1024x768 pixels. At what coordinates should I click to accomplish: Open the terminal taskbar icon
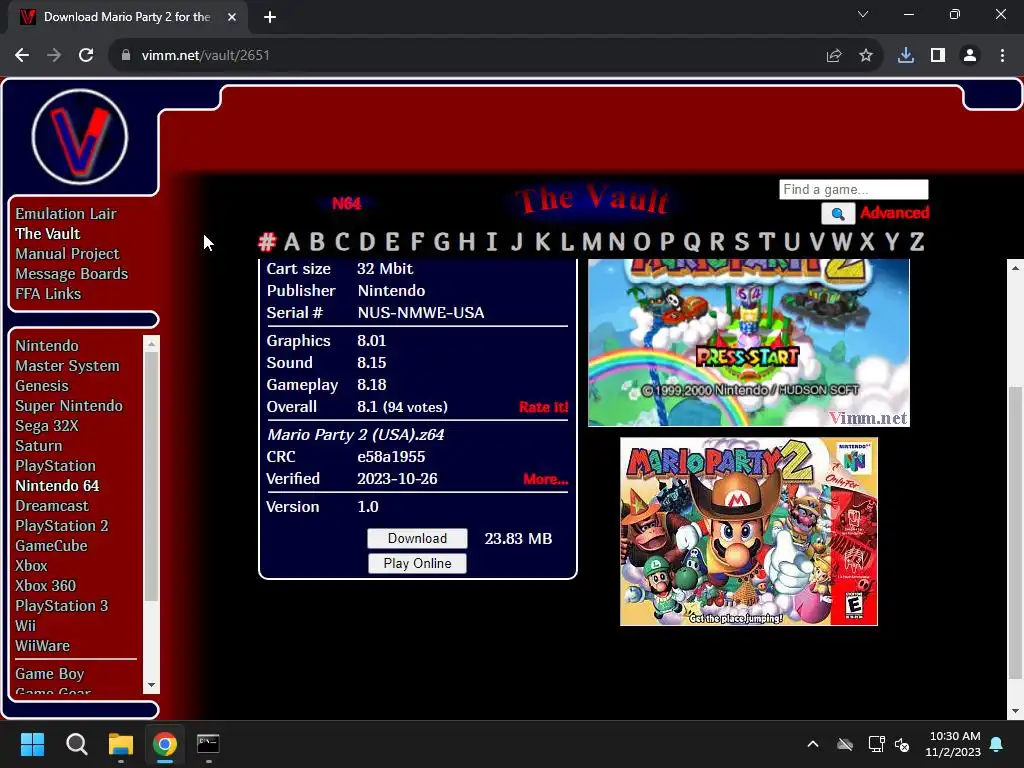208,744
